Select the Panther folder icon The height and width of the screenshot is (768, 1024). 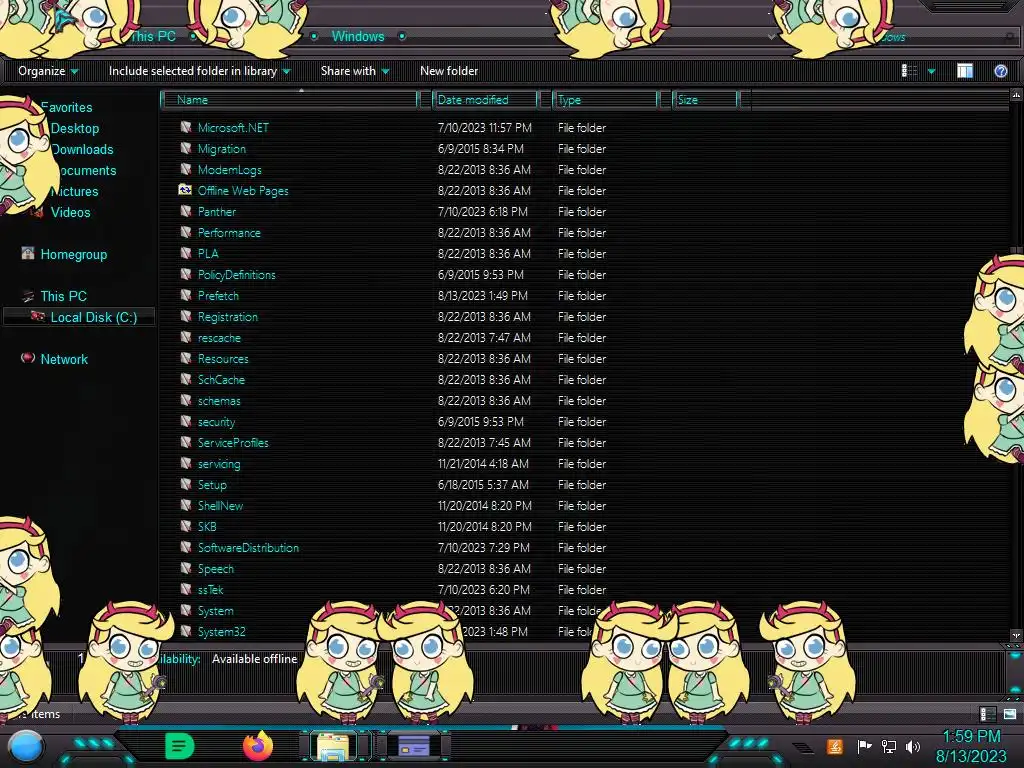tap(185, 211)
